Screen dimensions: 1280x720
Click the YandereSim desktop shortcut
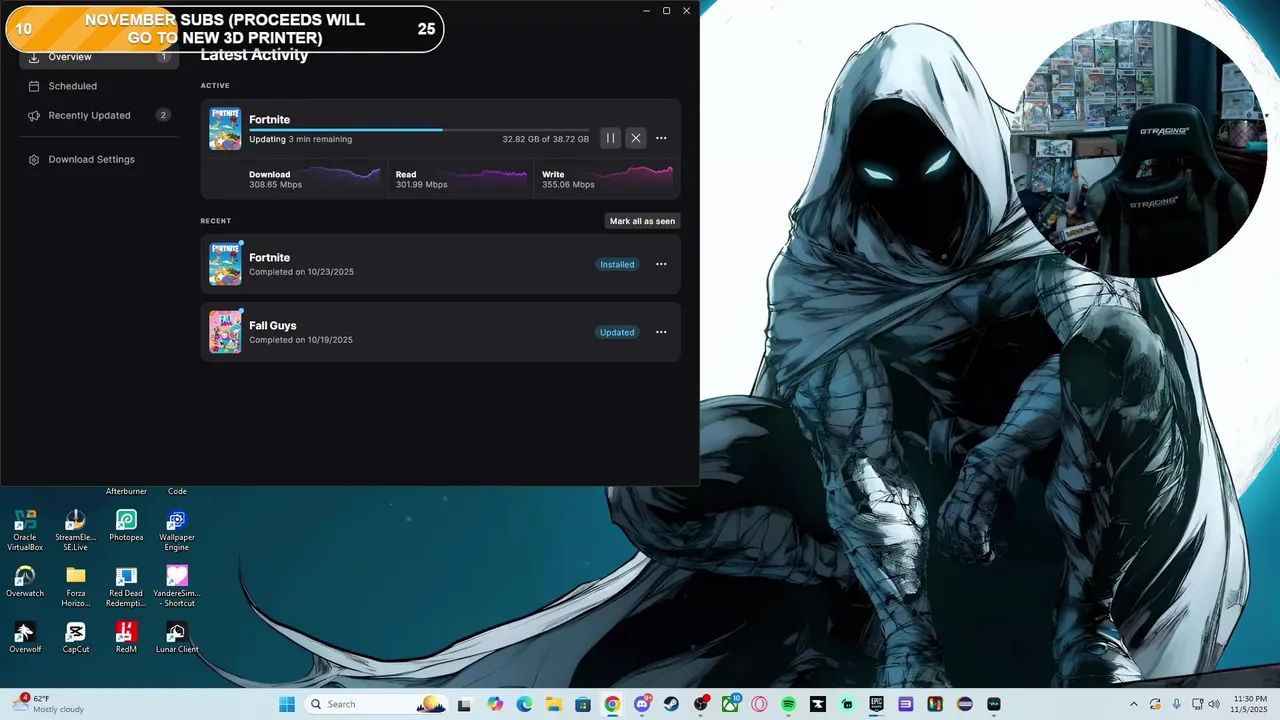(x=177, y=587)
